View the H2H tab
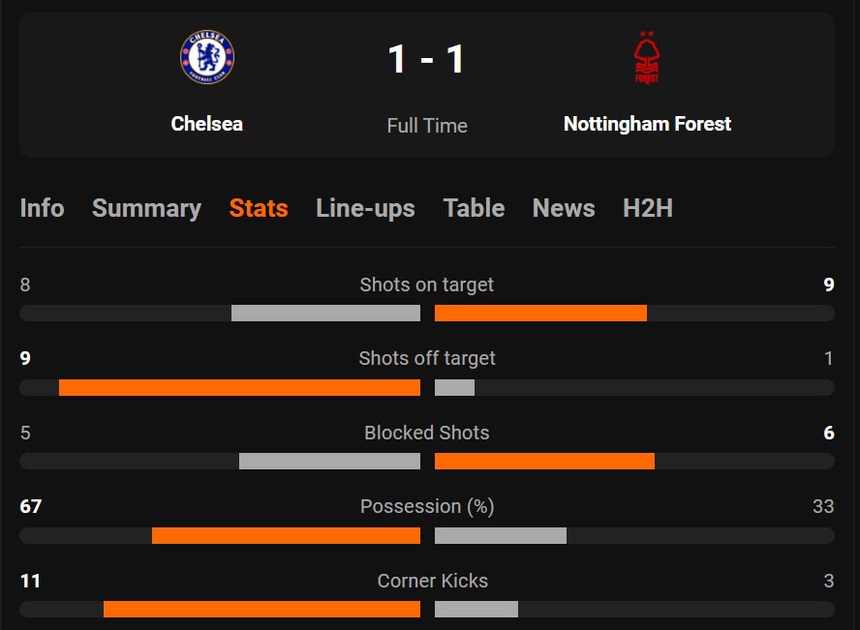The image size is (860, 630). coord(649,208)
